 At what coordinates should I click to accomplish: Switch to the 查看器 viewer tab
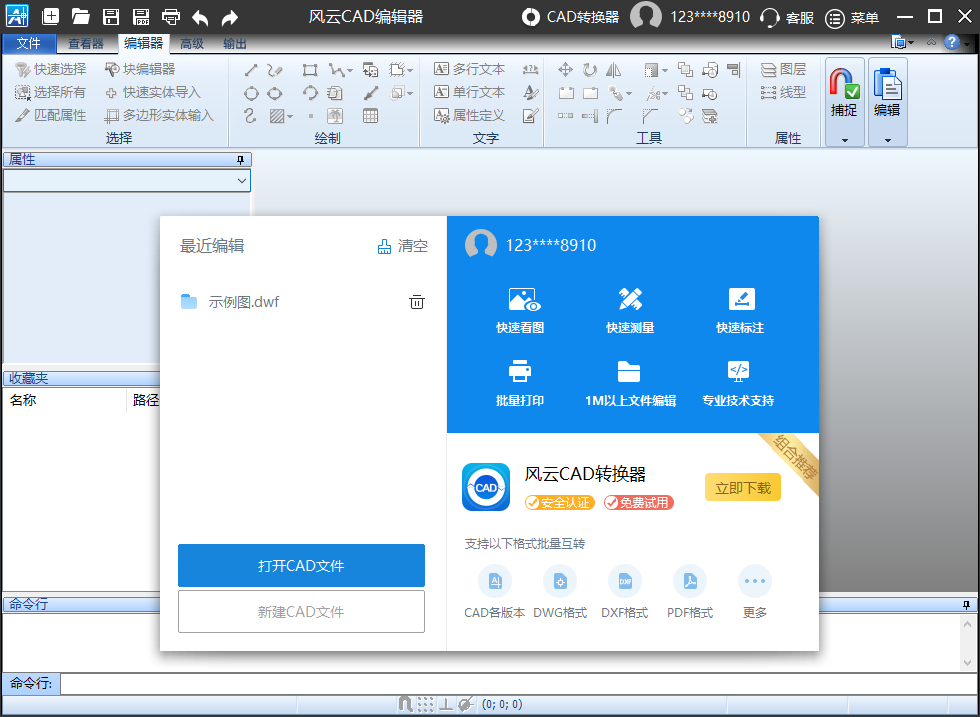pos(86,44)
